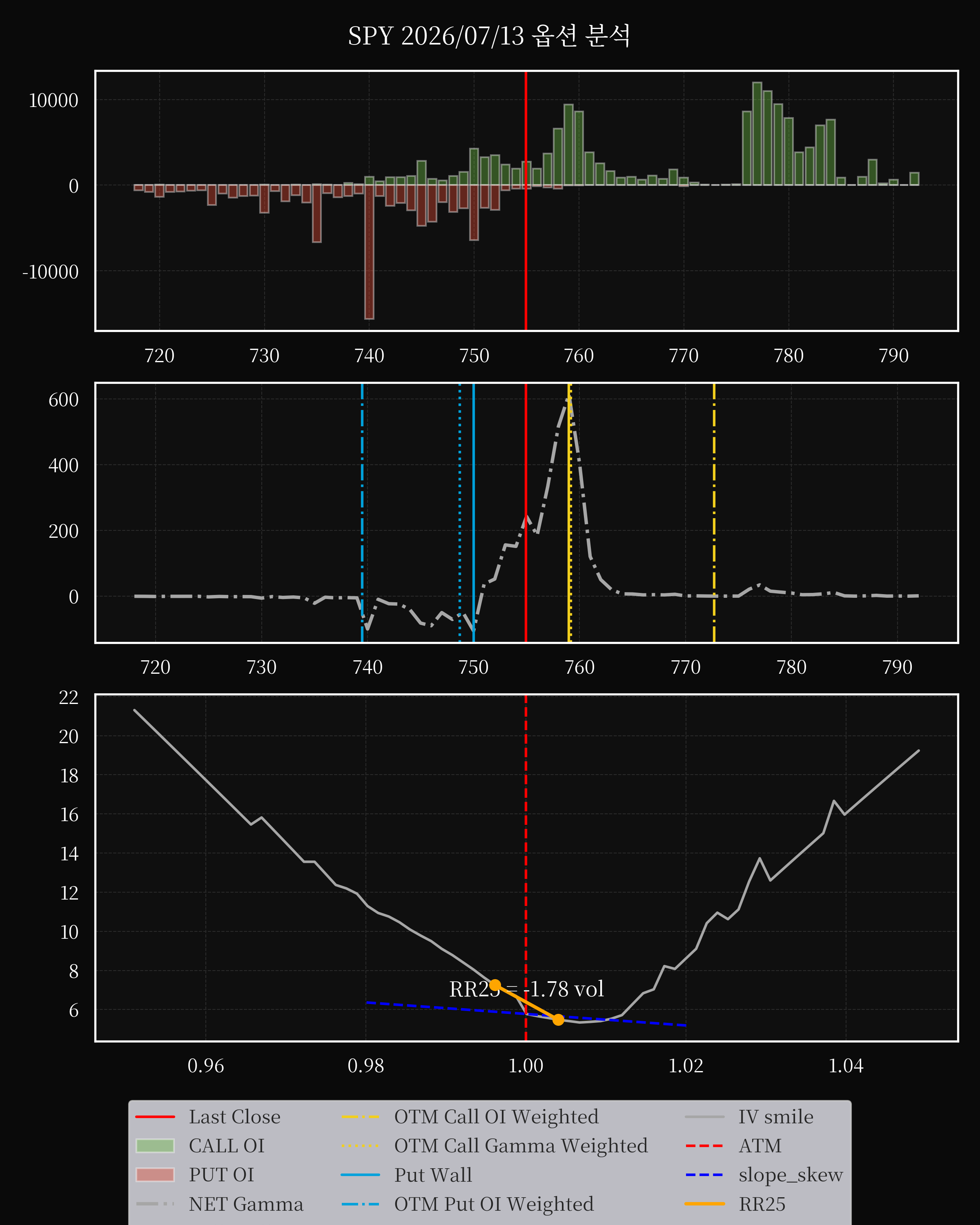Select the 'OTM Call OI Weighted' legend label
The image size is (980, 1225).
pyautogui.click(x=497, y=1117)
